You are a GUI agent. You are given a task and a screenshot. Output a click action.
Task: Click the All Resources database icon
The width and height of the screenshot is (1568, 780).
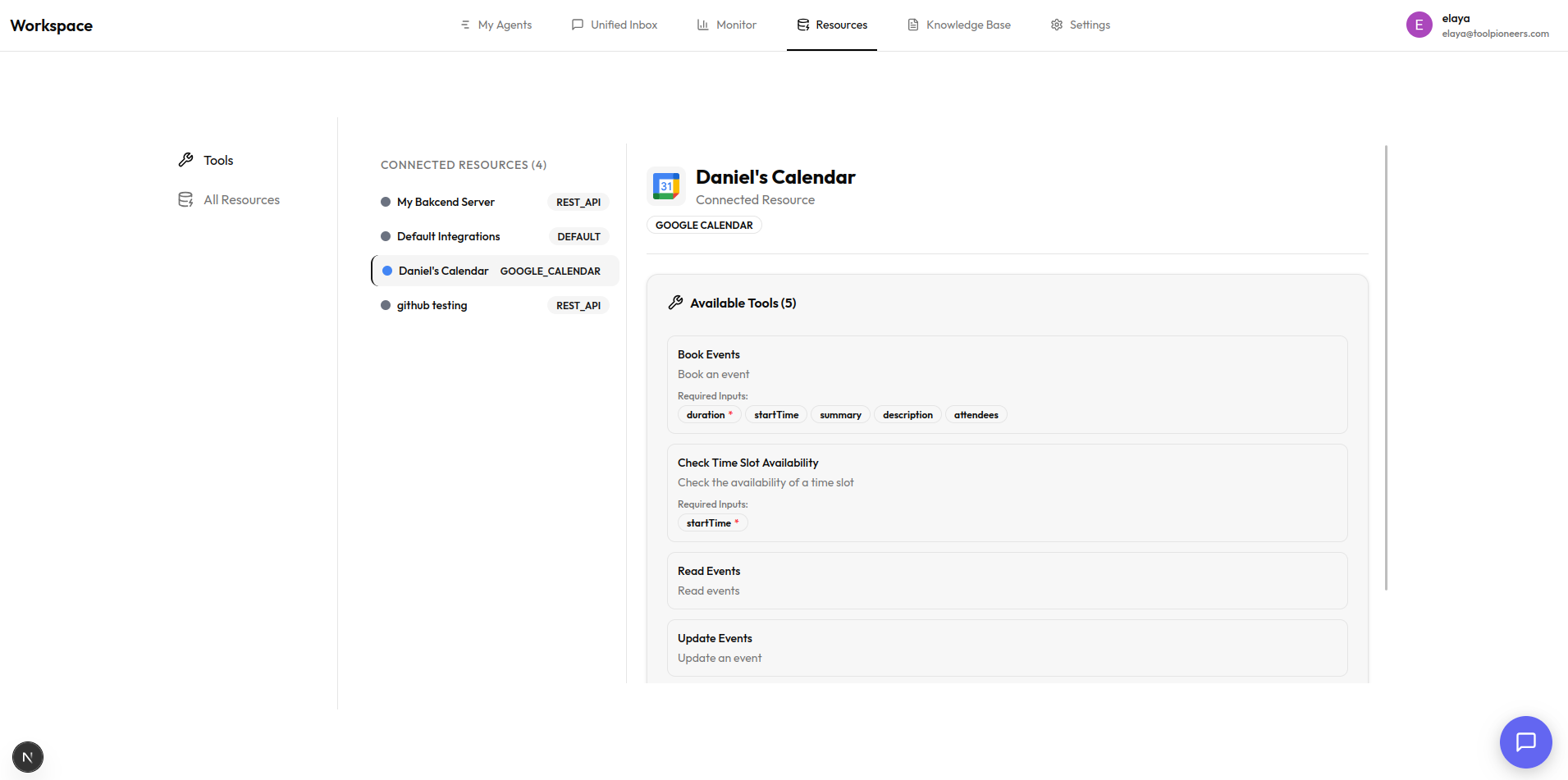(x=185, y=198)
